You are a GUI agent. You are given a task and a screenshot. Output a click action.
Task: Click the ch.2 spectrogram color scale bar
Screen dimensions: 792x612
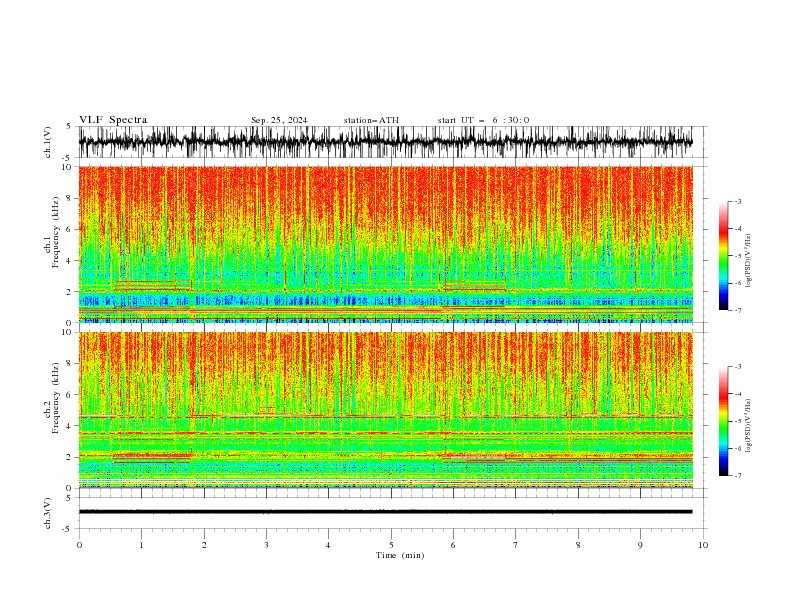723,421
